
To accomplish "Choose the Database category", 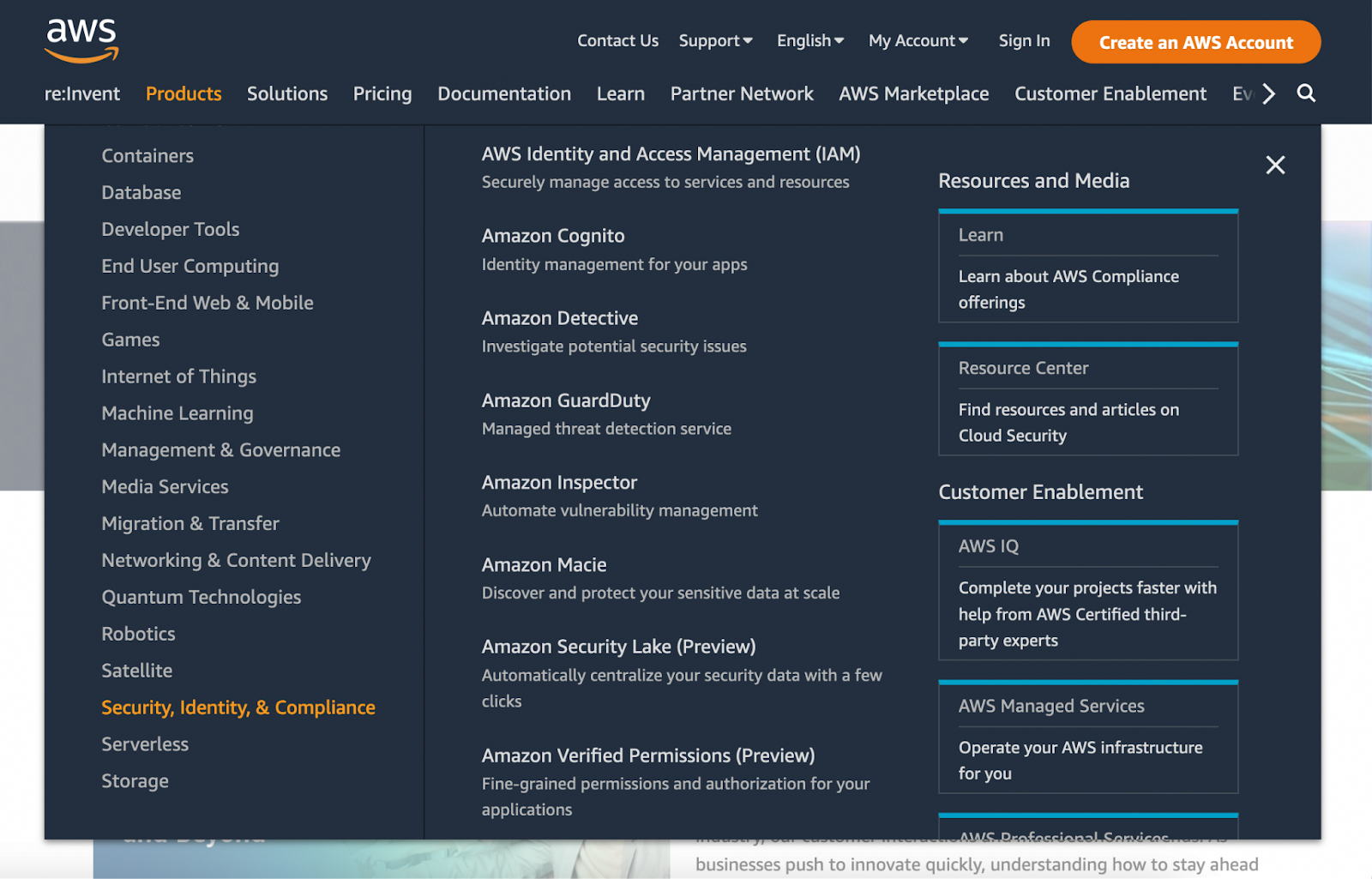I will (141, 193).
